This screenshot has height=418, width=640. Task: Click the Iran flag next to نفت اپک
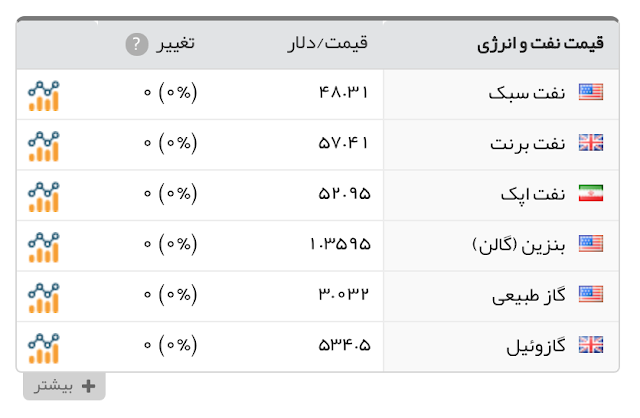[591, 193]
